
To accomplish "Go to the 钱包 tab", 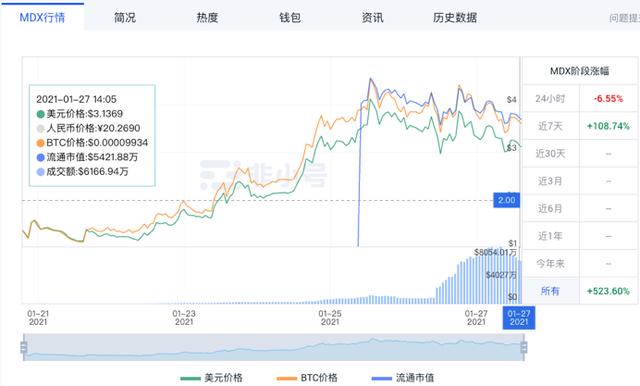I will pyautogui.click(x=290, y=18).
